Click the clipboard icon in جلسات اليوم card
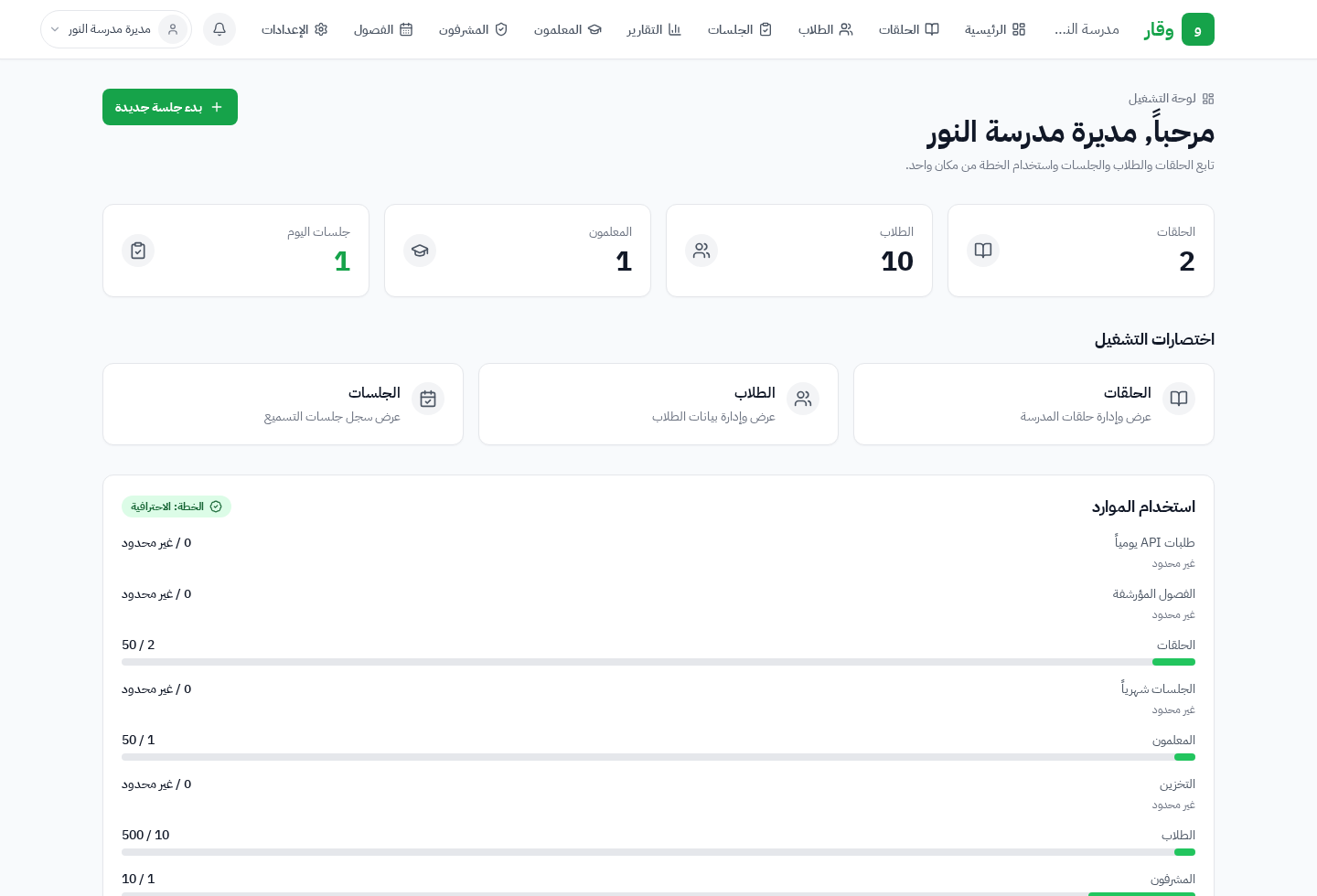Image resolution: width=1317 pixels, height=896 pixels. tap(138, 251)
